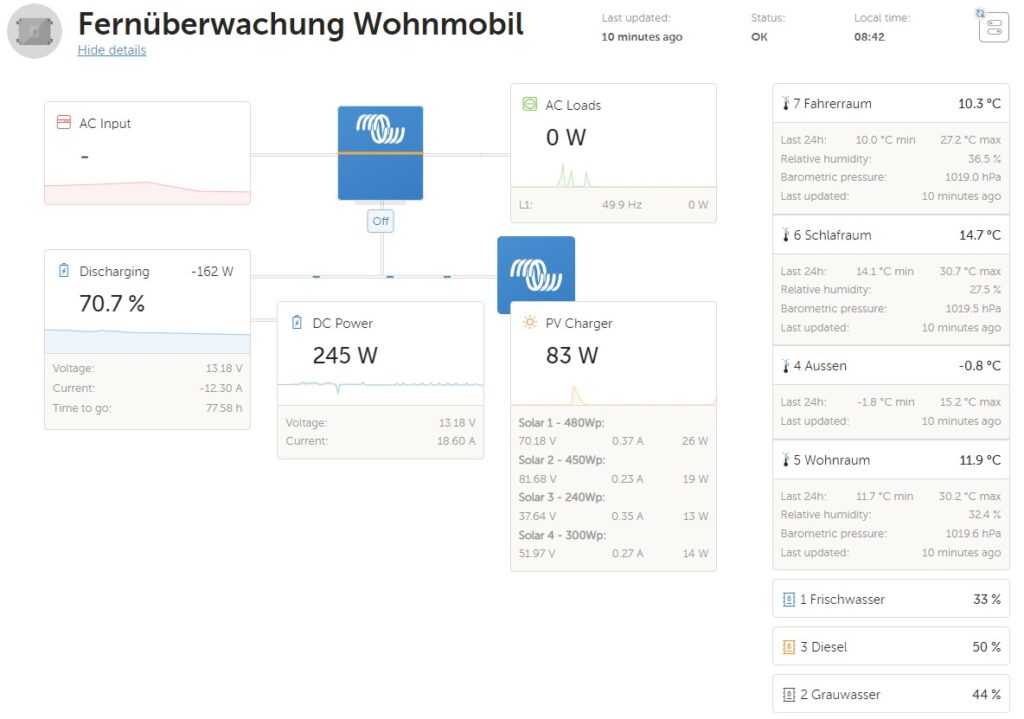Click the Frischwasser tank icon
The width and height of the screenshot is (1024, 719).
(789, 600)
